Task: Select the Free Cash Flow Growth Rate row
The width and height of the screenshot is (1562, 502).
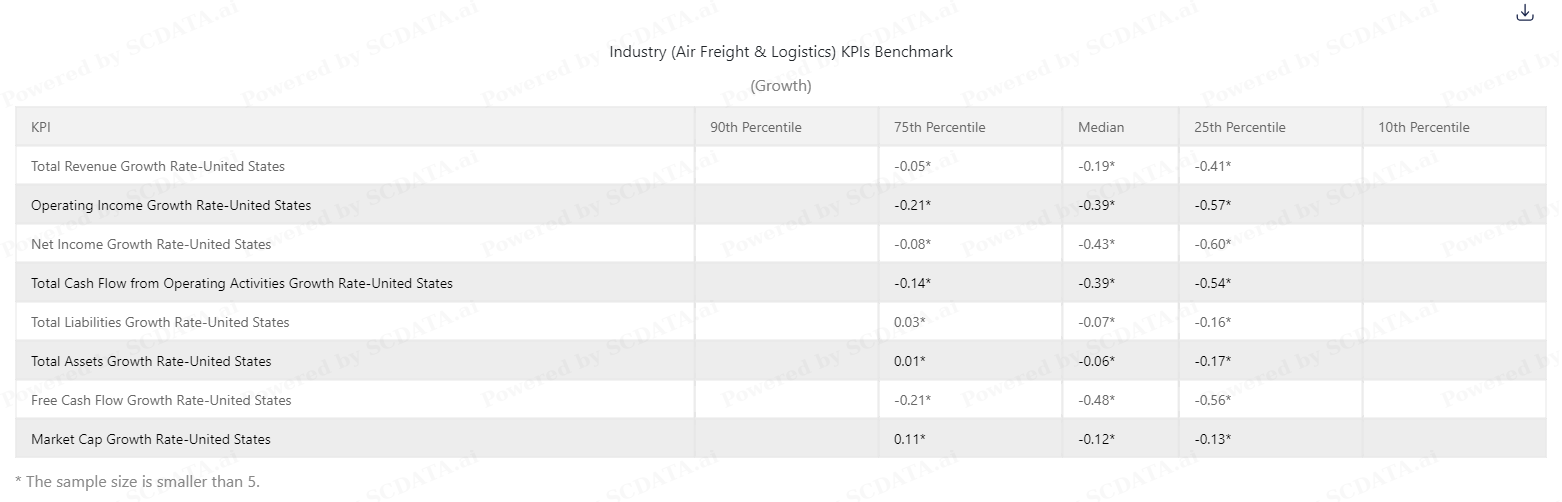Action: pyautogui.click(x=781, y=400)
